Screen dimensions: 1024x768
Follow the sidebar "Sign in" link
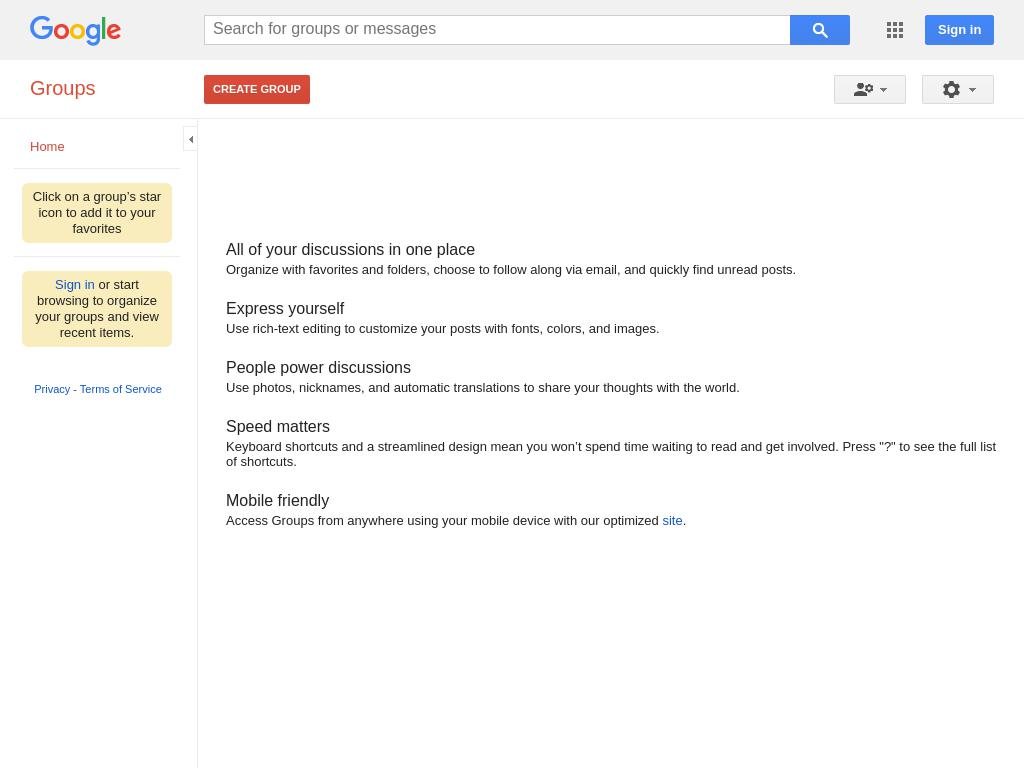(75, 285)
